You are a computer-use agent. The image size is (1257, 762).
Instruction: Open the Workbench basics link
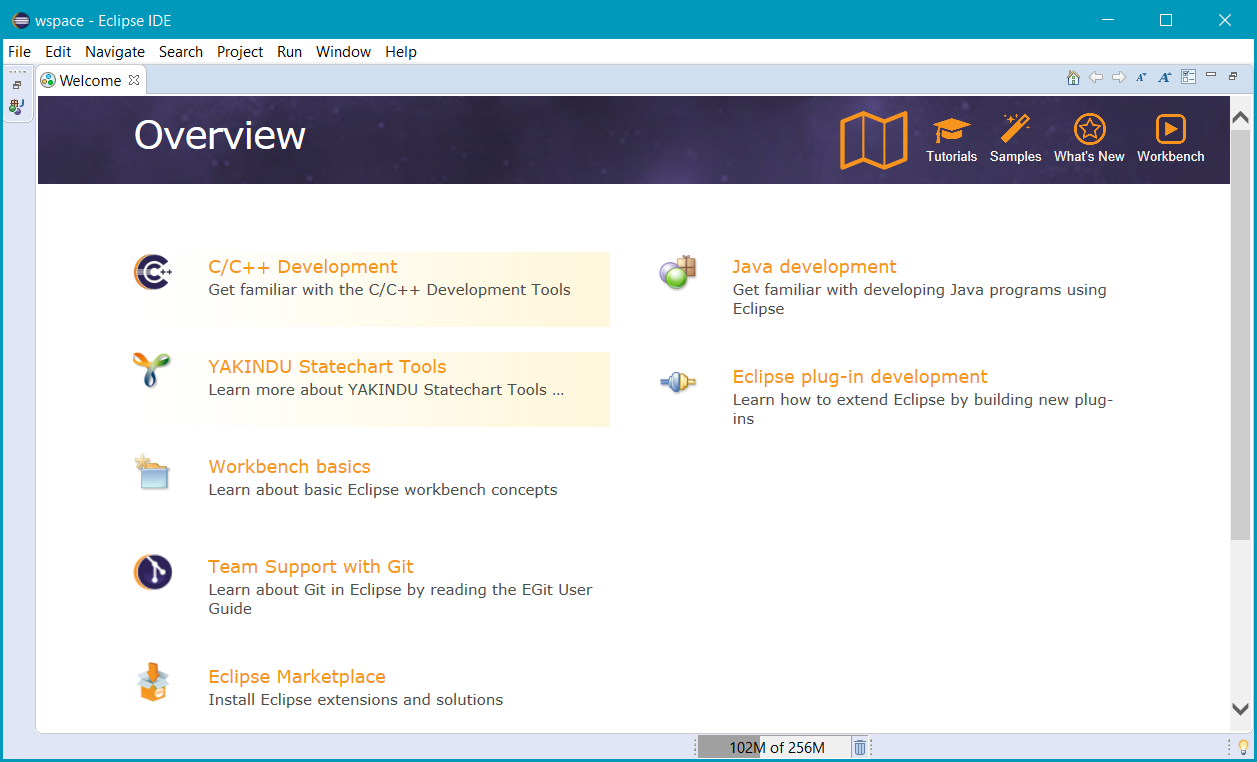289,467
